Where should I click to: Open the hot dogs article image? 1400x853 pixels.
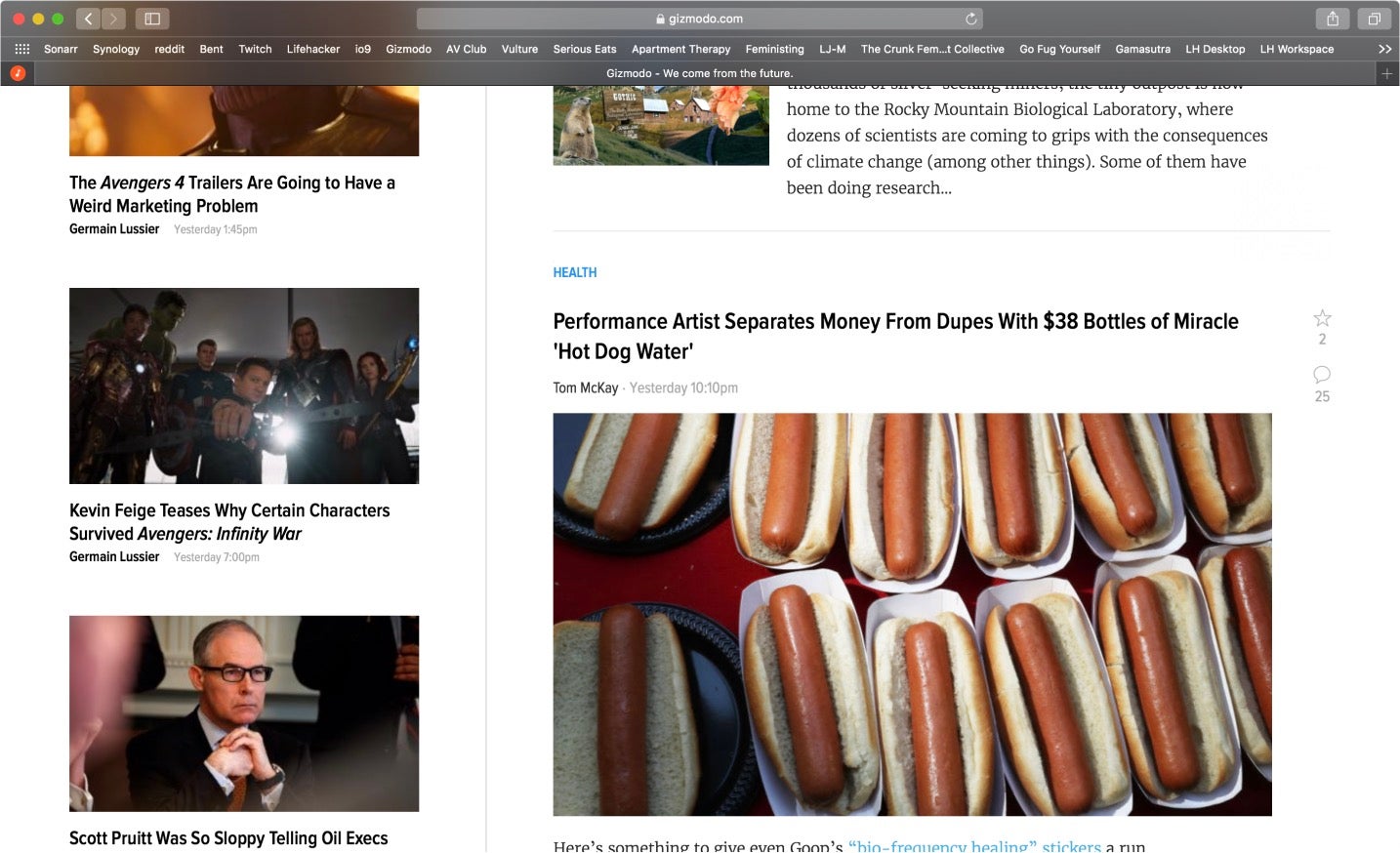(x=912, y=614)
